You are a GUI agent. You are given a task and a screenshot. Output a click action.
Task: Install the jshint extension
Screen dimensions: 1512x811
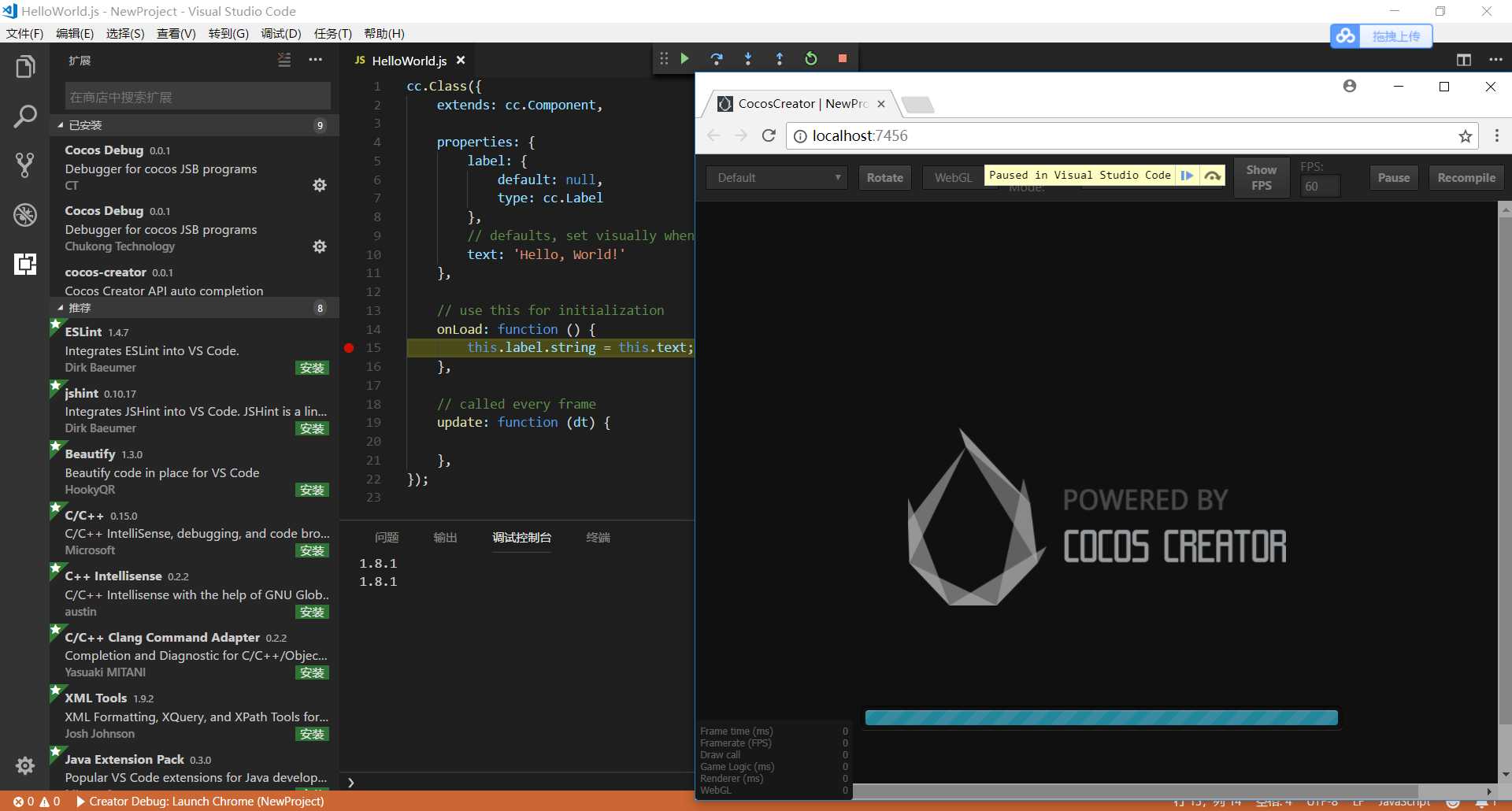coord(312,428)
